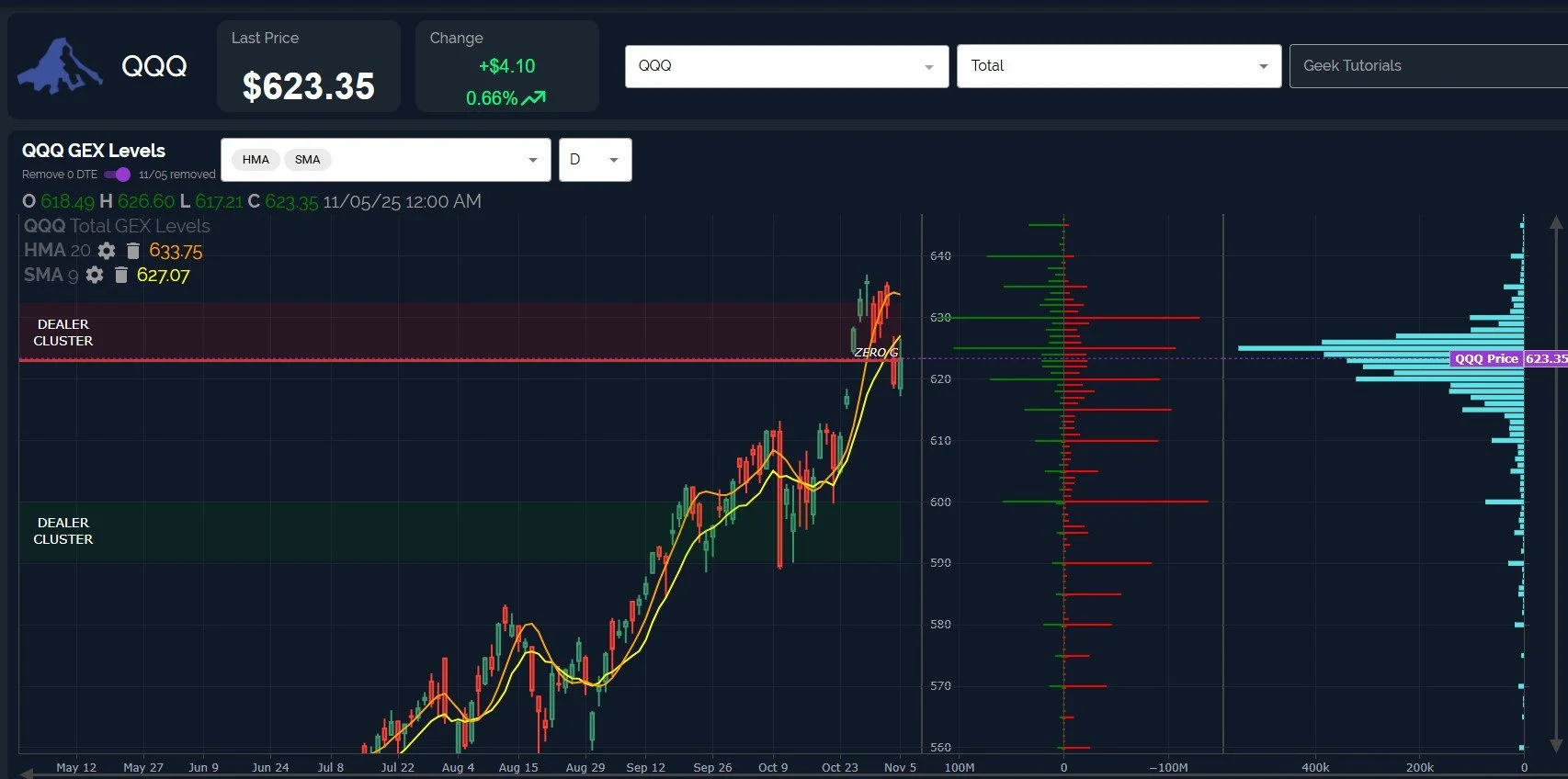Click the ZERO G level label

[876, 353]
